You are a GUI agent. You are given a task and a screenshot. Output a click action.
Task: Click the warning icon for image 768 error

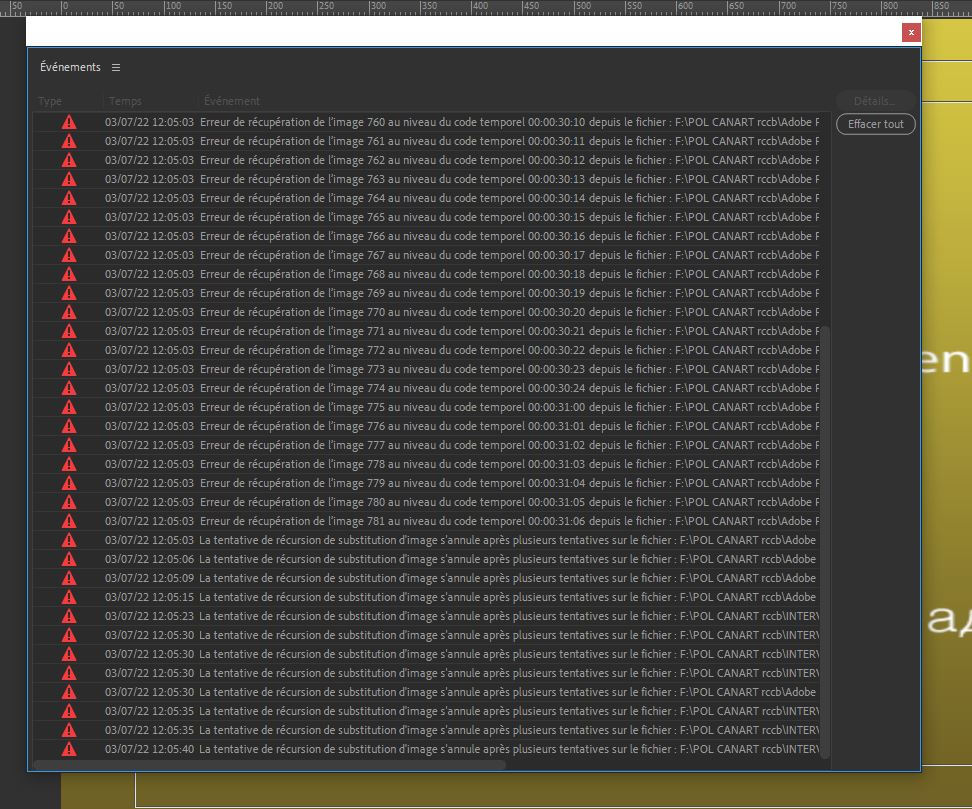[x=69, y=274]
